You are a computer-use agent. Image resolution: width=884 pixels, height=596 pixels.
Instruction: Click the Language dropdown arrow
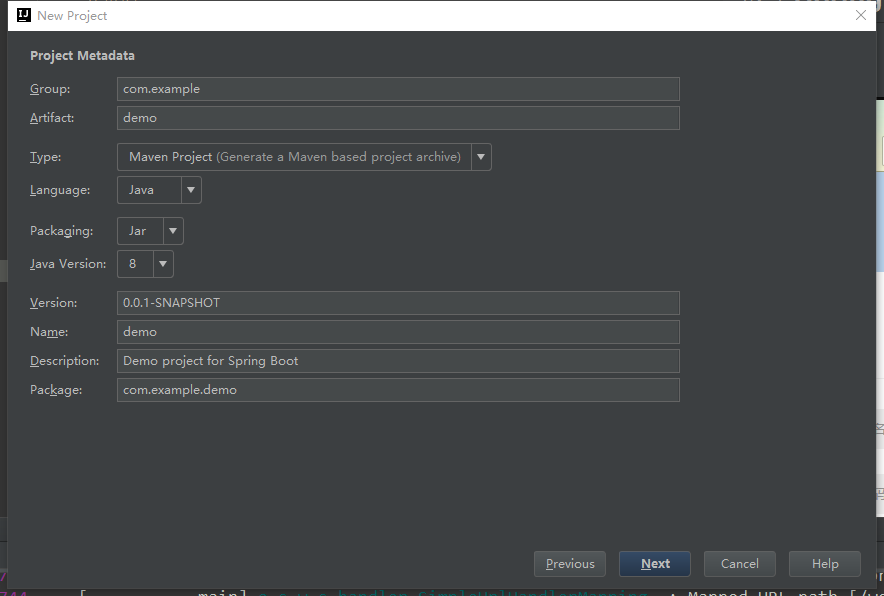pyautogui.click(x=191, y=190)
